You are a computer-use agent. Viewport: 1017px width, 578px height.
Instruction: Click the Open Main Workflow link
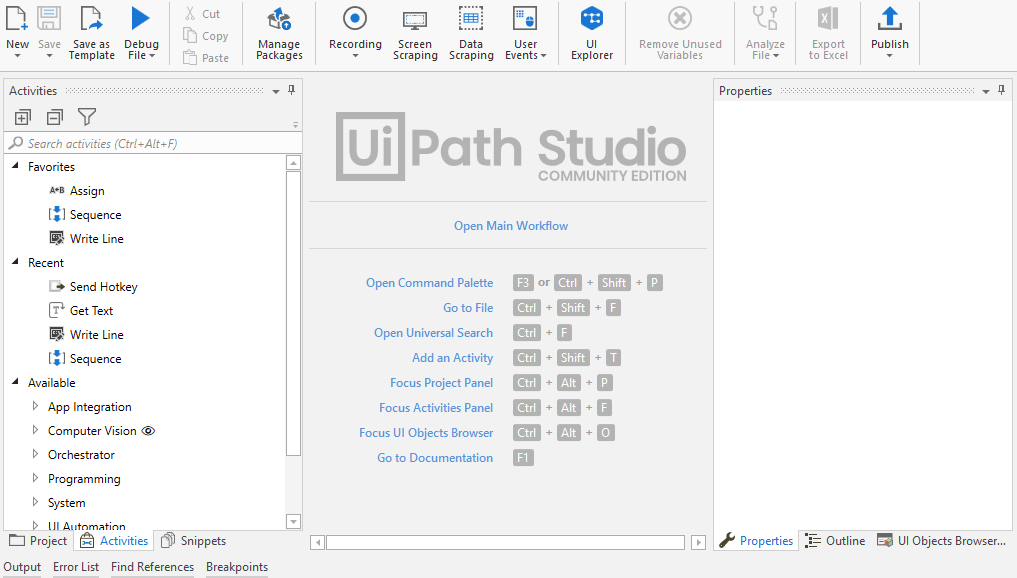click(x=511, y=226)
